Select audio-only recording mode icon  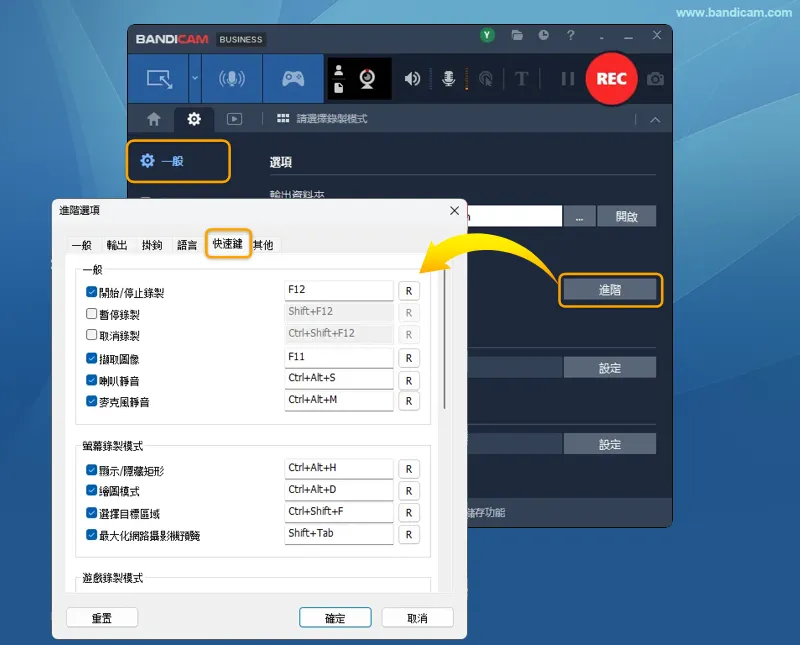tap(232, 79)
